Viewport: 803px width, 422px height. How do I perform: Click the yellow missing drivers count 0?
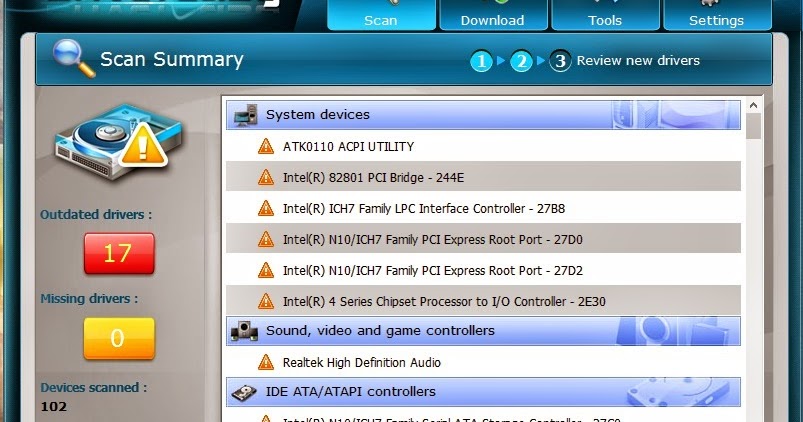click(119, 339)
